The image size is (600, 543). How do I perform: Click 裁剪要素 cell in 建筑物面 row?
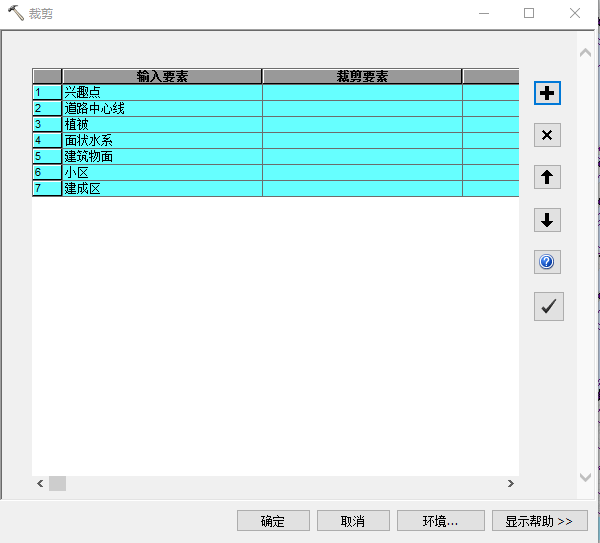coord(362,157)
